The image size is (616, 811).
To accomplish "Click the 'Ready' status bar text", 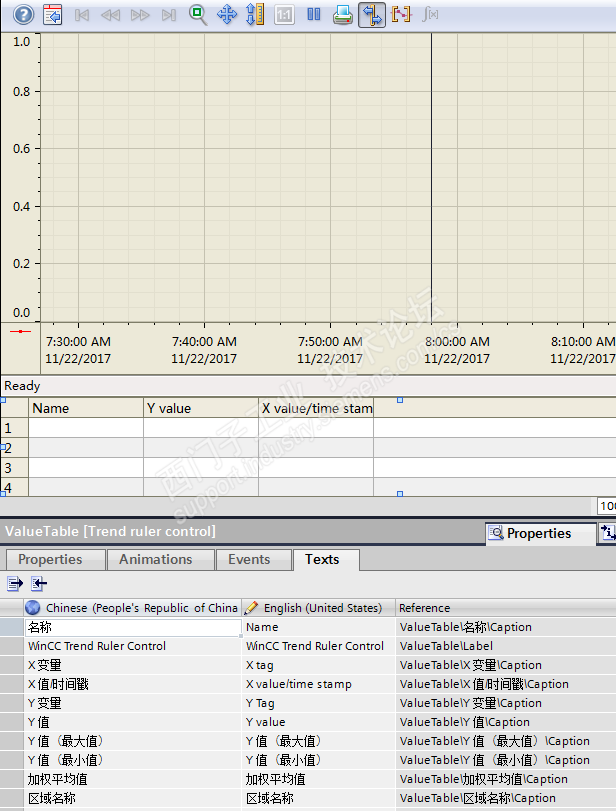I will 22,386.
